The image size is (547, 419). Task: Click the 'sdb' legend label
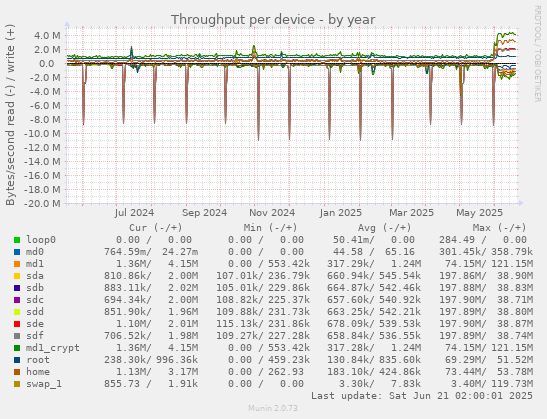pos(35,287)
